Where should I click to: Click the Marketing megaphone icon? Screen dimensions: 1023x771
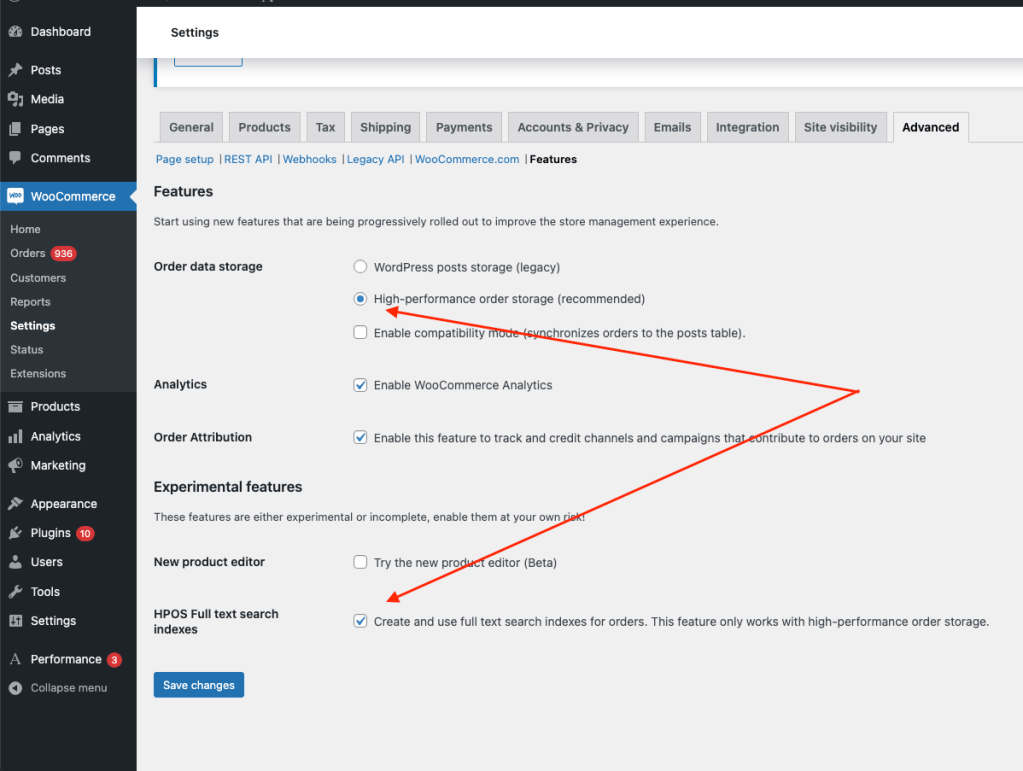click(15, 465)
